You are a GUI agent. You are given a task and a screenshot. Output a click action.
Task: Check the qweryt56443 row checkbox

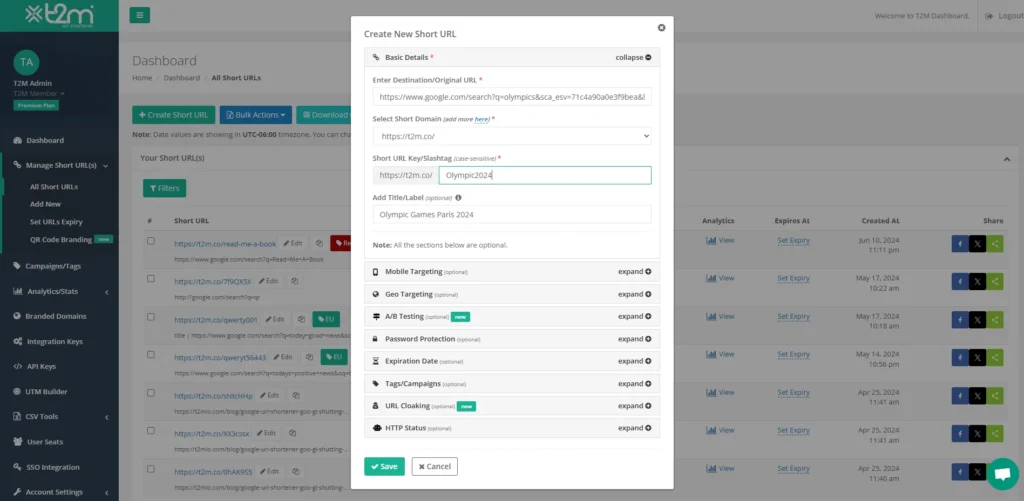point(151,355)
